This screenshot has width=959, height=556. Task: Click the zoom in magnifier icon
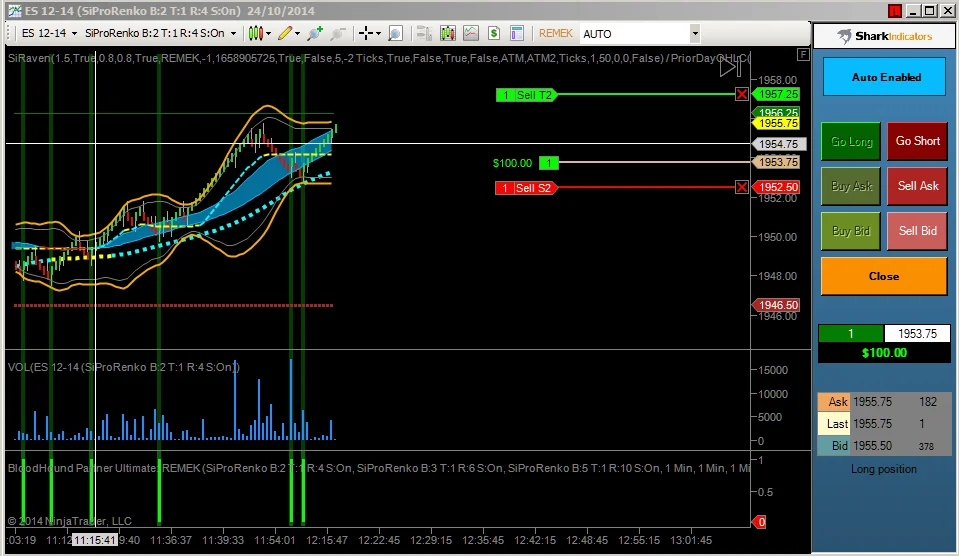[x=315, y=33]
